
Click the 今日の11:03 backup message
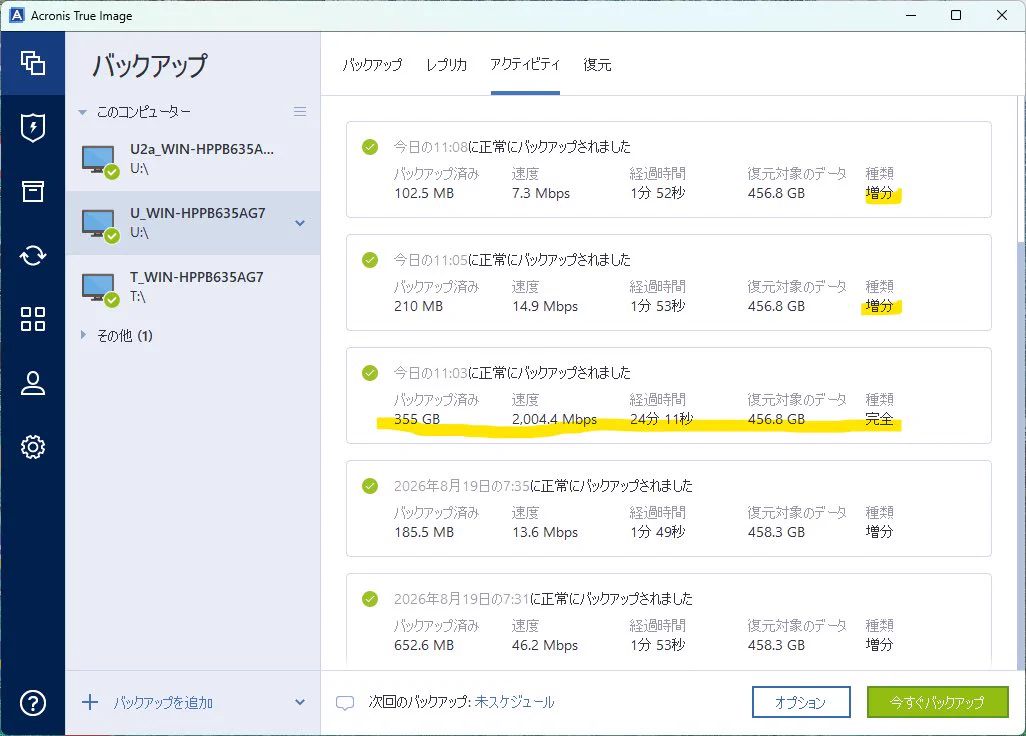512,373
